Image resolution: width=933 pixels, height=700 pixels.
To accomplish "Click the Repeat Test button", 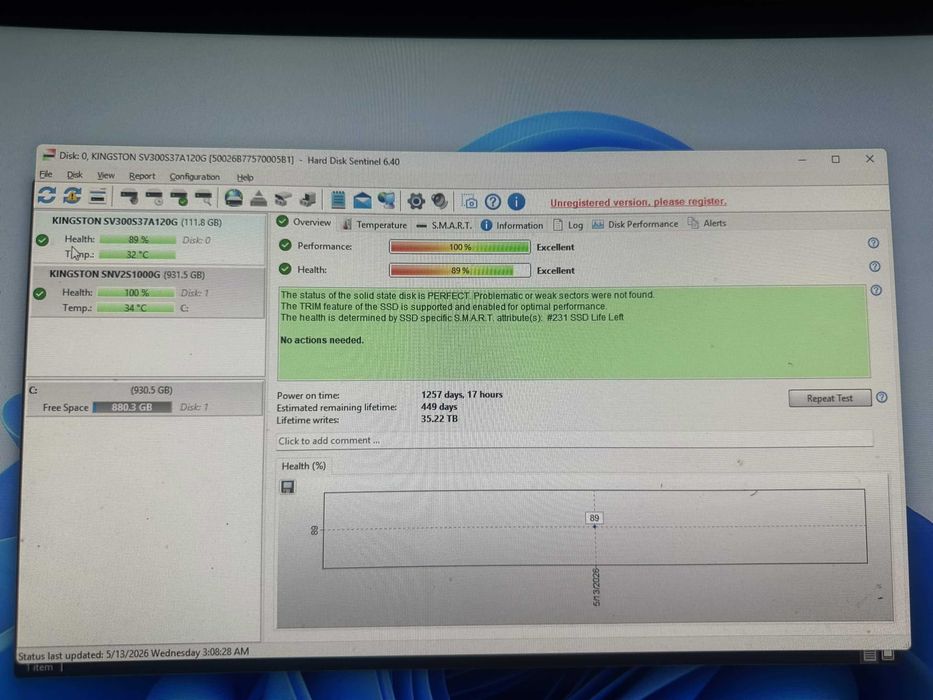I will 829,398.
